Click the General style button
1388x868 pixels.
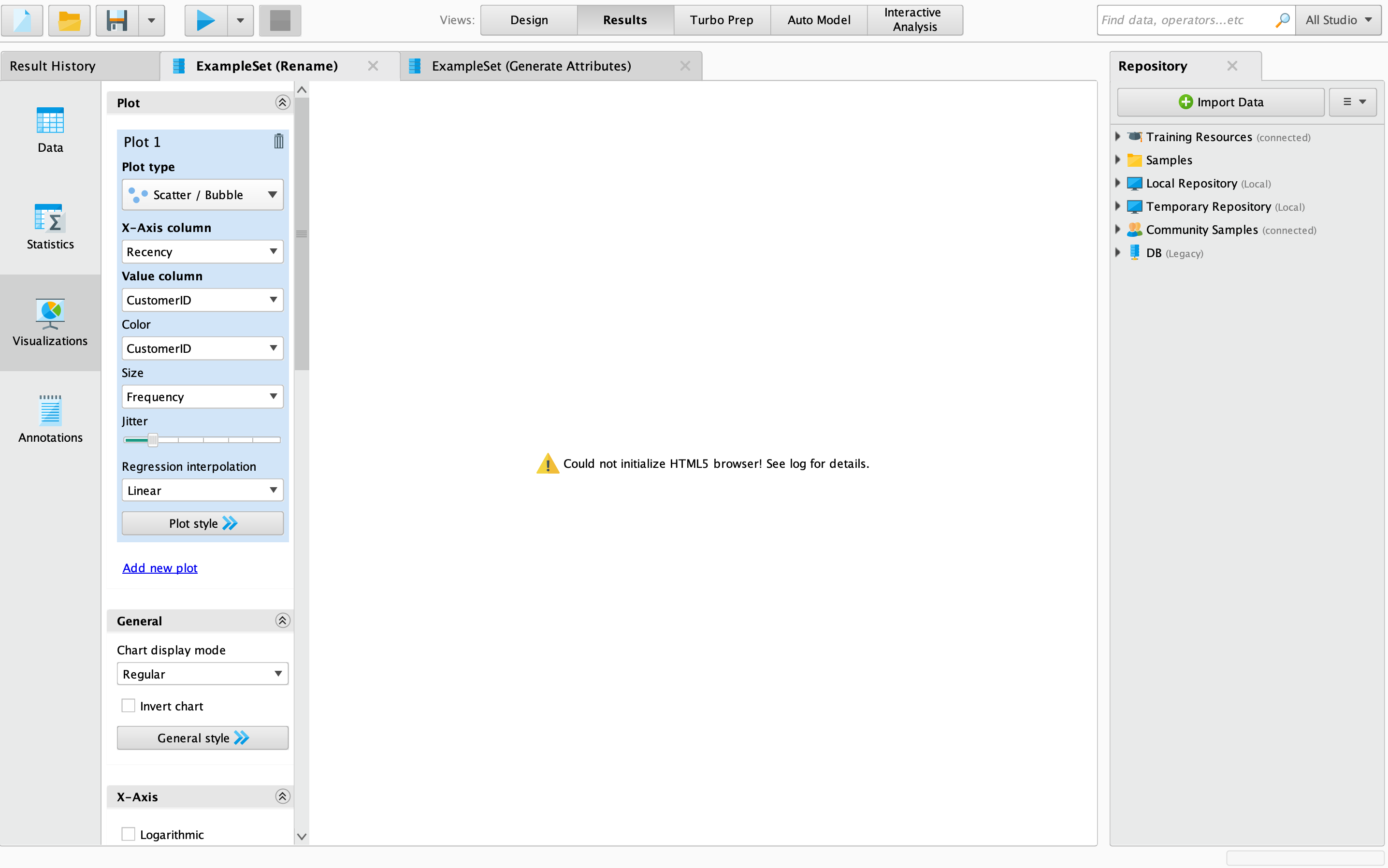pos(202,738)
